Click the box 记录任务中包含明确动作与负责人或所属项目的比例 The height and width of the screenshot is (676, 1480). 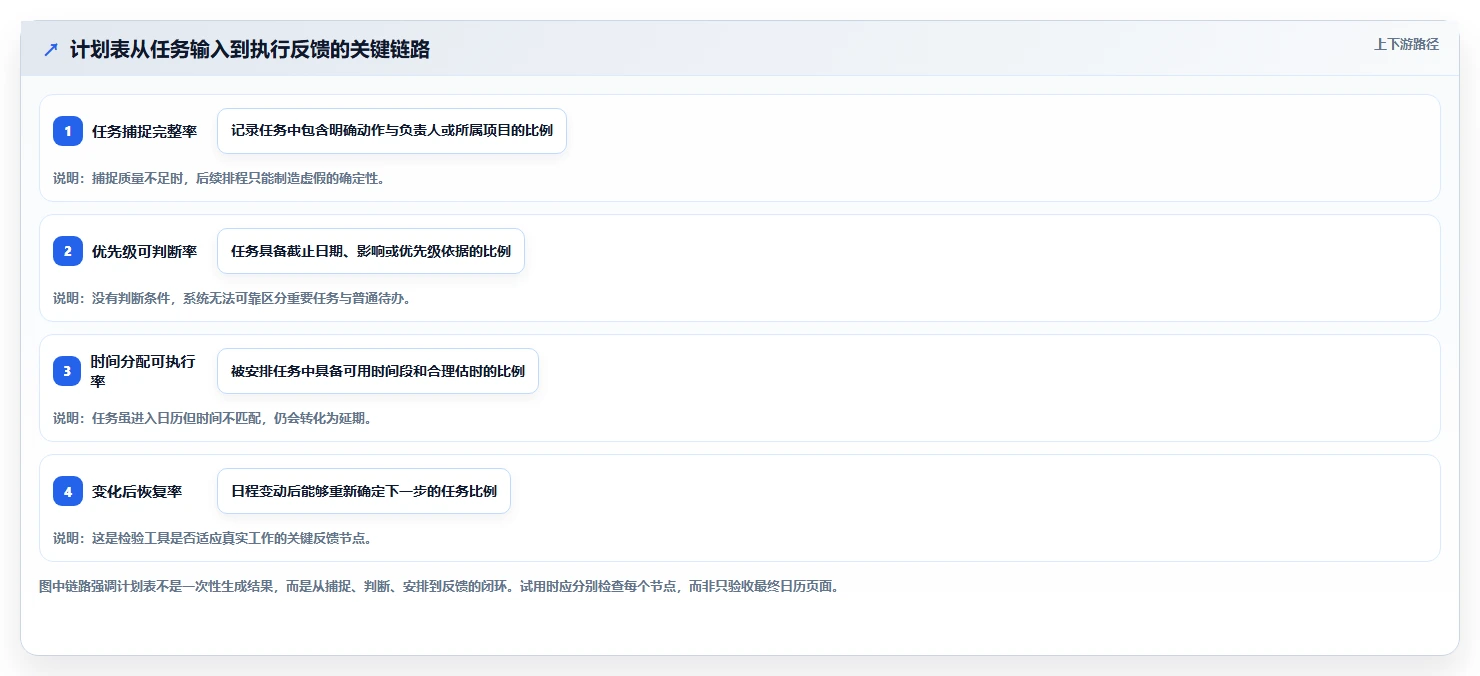point(392,131)
